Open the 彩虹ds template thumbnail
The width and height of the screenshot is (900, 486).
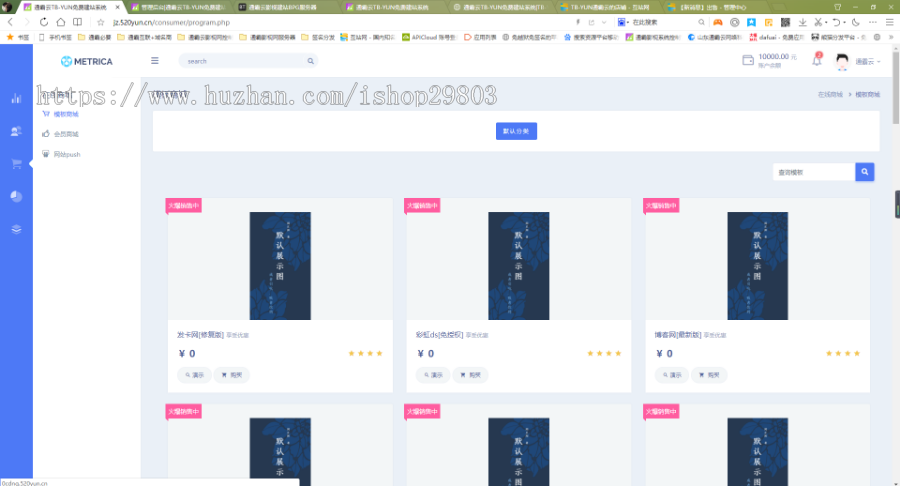click(x=519, y=266)
